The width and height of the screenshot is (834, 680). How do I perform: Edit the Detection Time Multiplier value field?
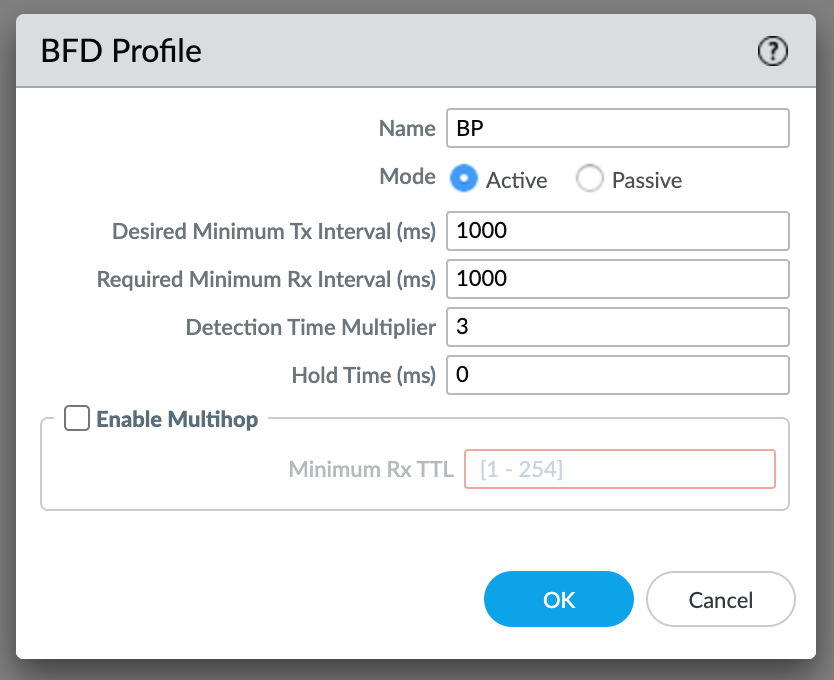point(617,327)
